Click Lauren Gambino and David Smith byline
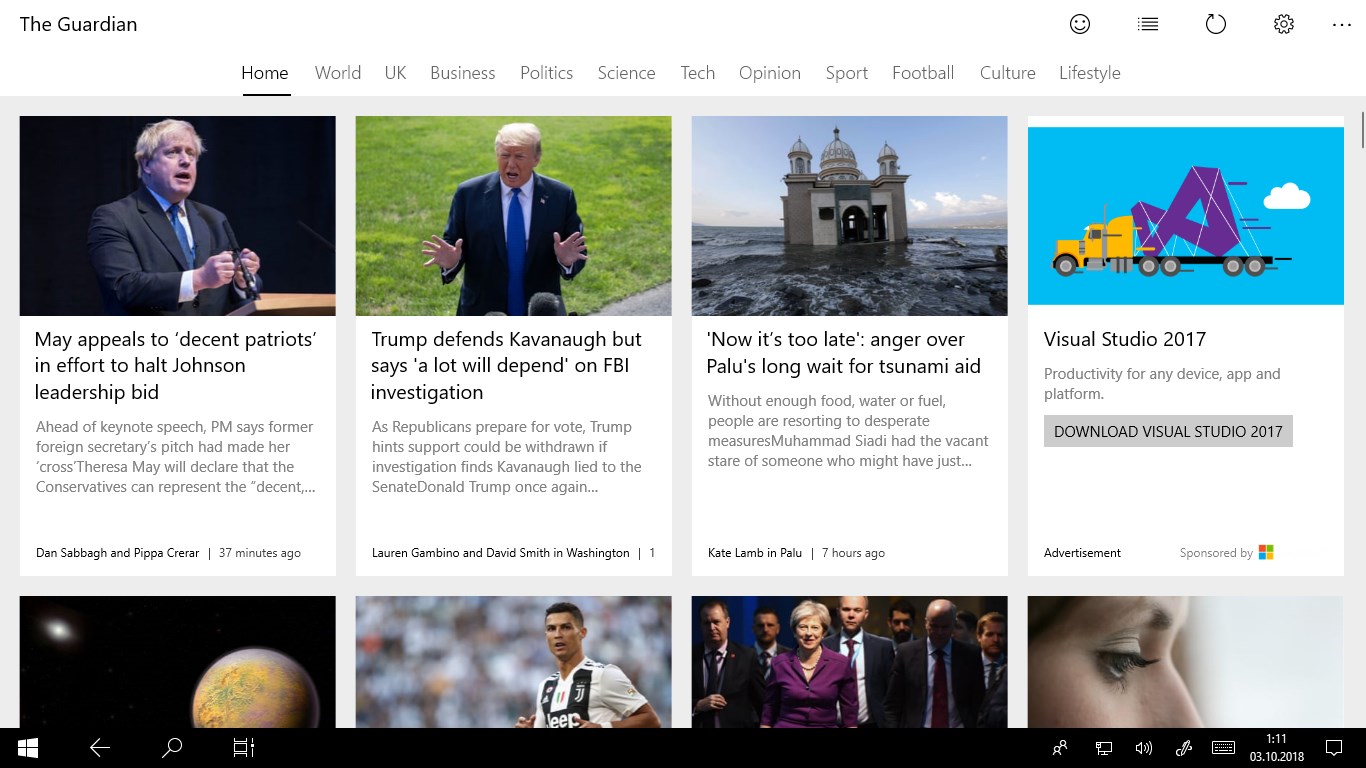1366x768 pixels. click(500, 553)
